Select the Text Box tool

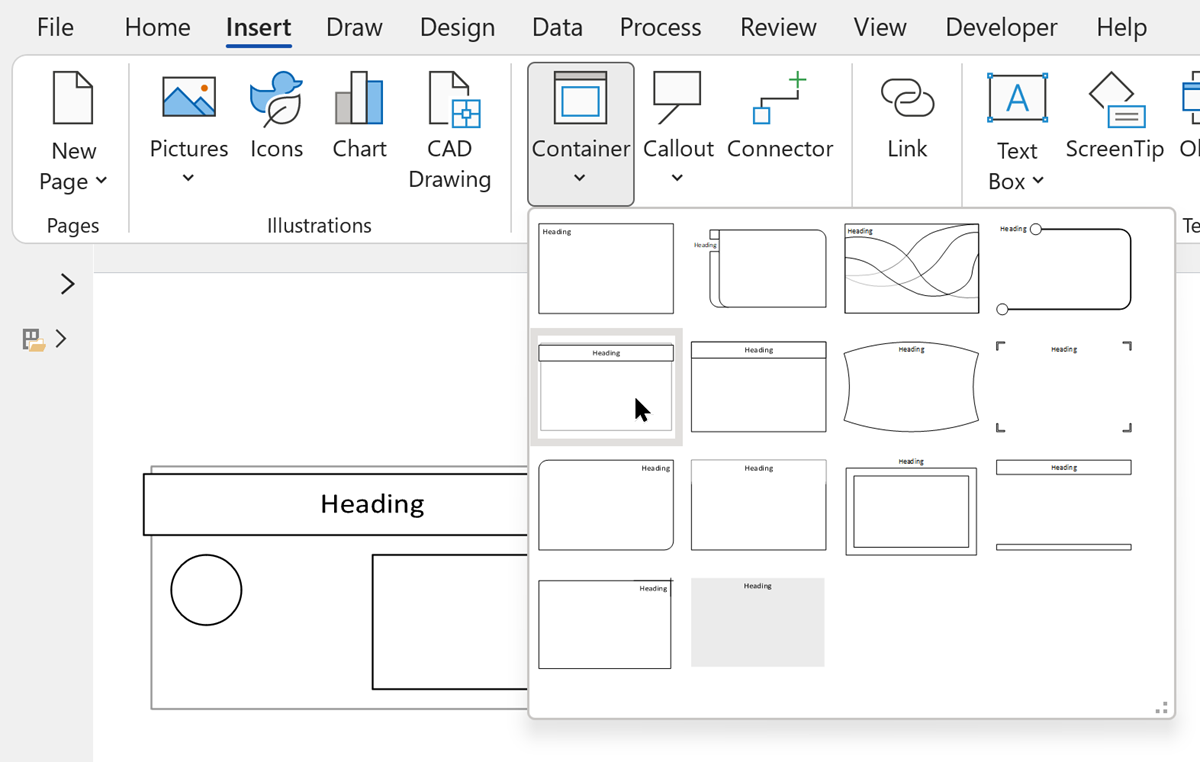coord(1016,98)
